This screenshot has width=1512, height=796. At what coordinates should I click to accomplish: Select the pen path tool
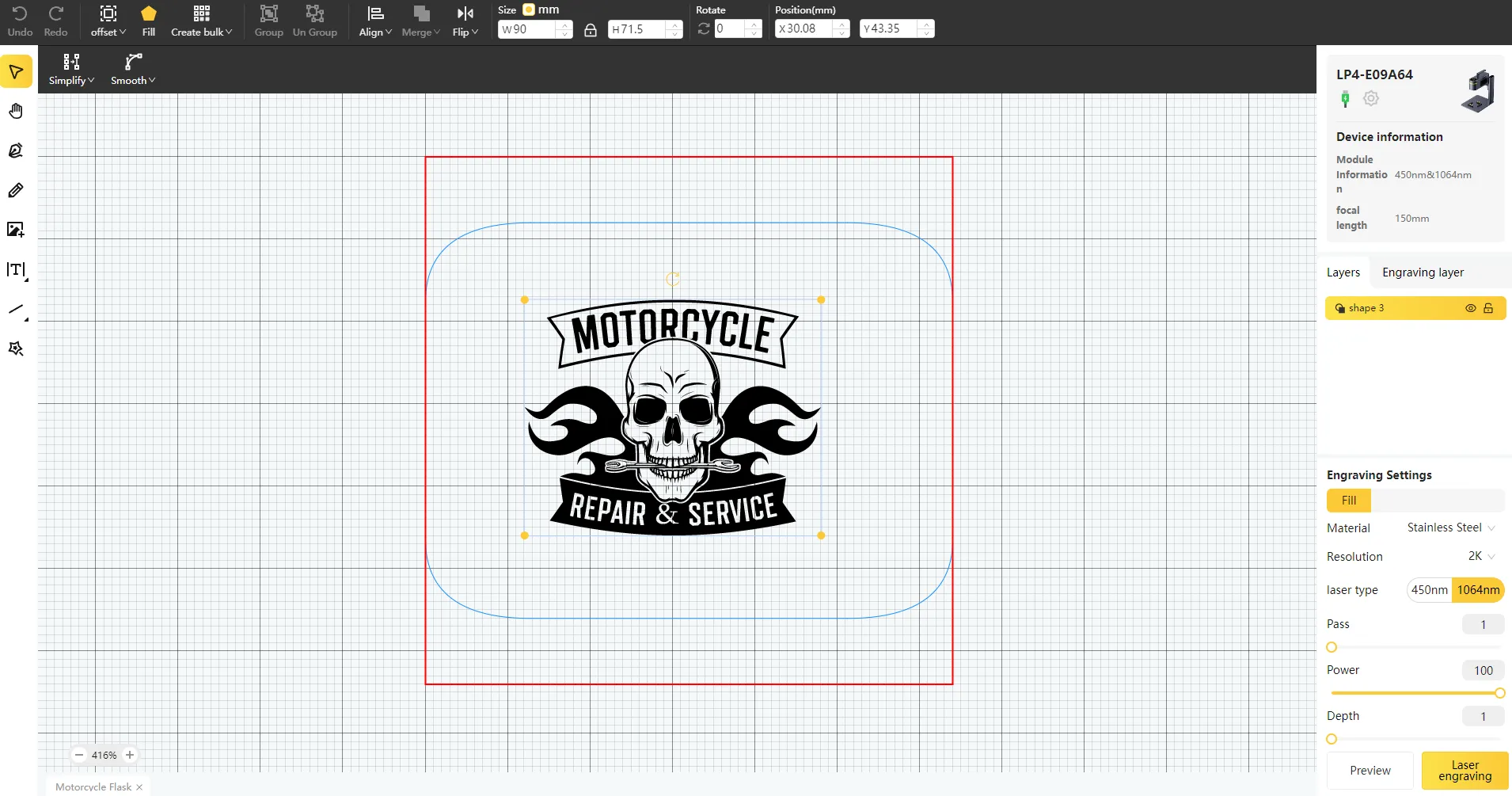click(x=17, y=150)
